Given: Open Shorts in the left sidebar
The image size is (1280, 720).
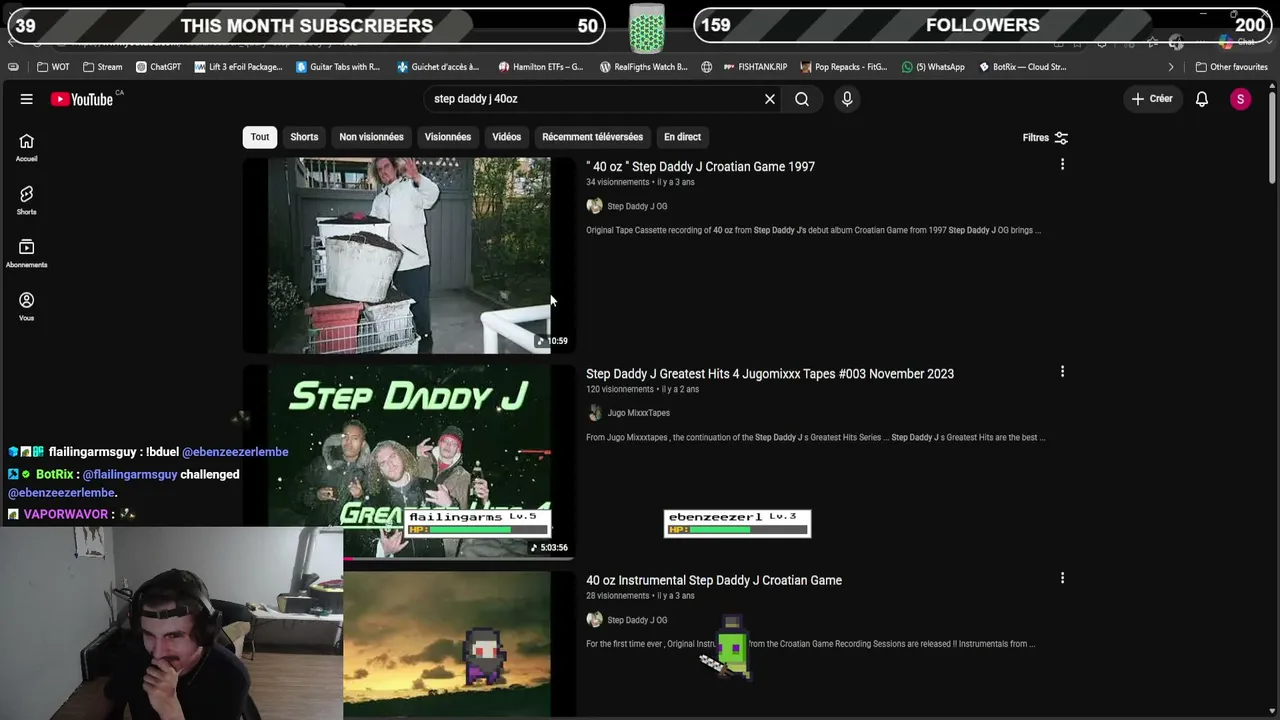Looking at the screenshot, I should [x=27, y=200].
